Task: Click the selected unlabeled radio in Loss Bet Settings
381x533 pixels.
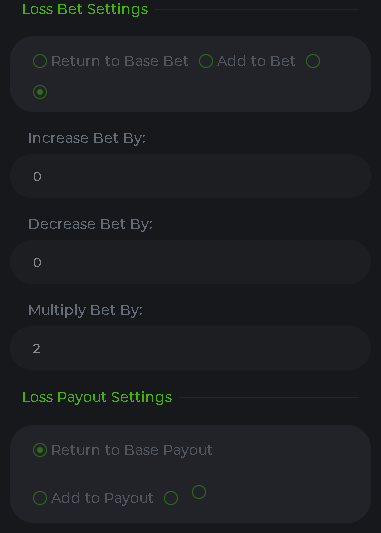Action: (40, 92)
